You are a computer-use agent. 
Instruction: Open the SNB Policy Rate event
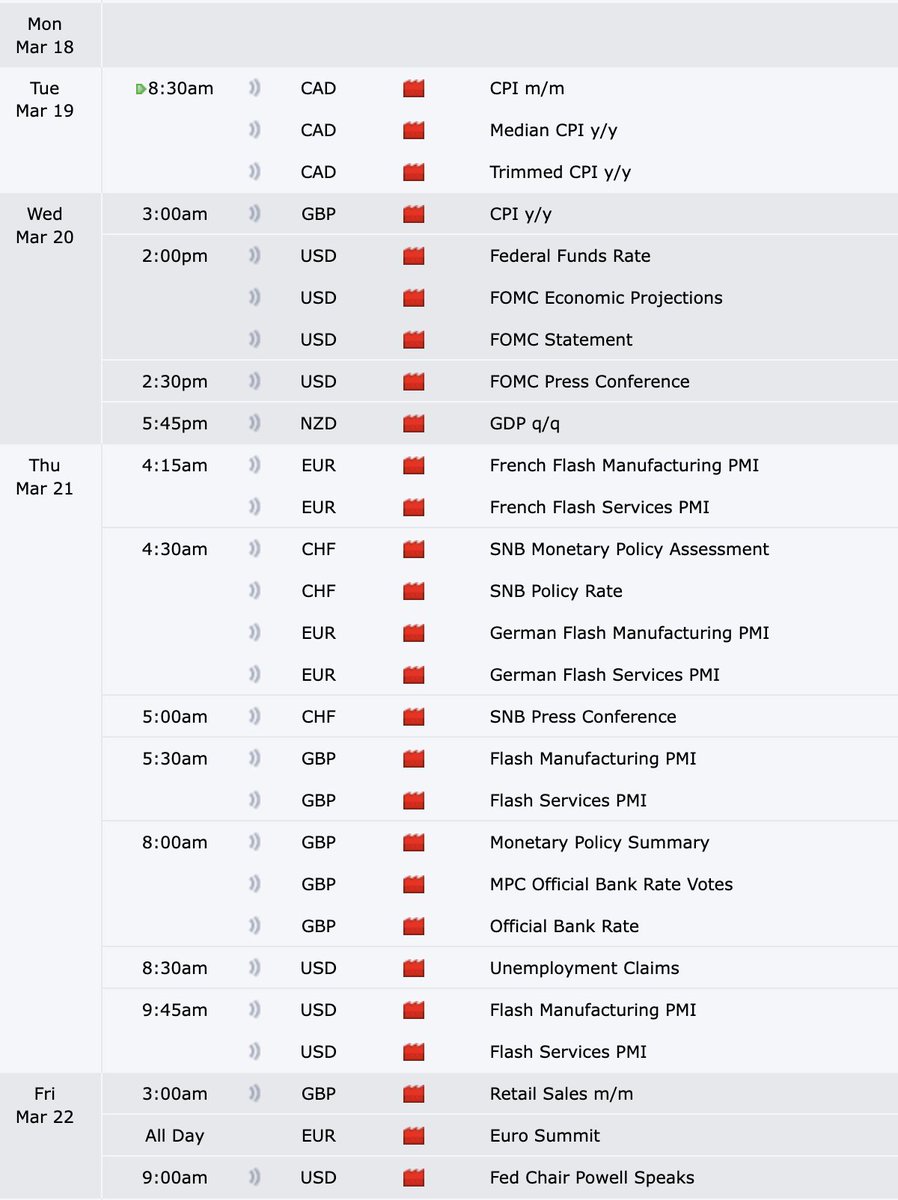(x=556, y=591)
